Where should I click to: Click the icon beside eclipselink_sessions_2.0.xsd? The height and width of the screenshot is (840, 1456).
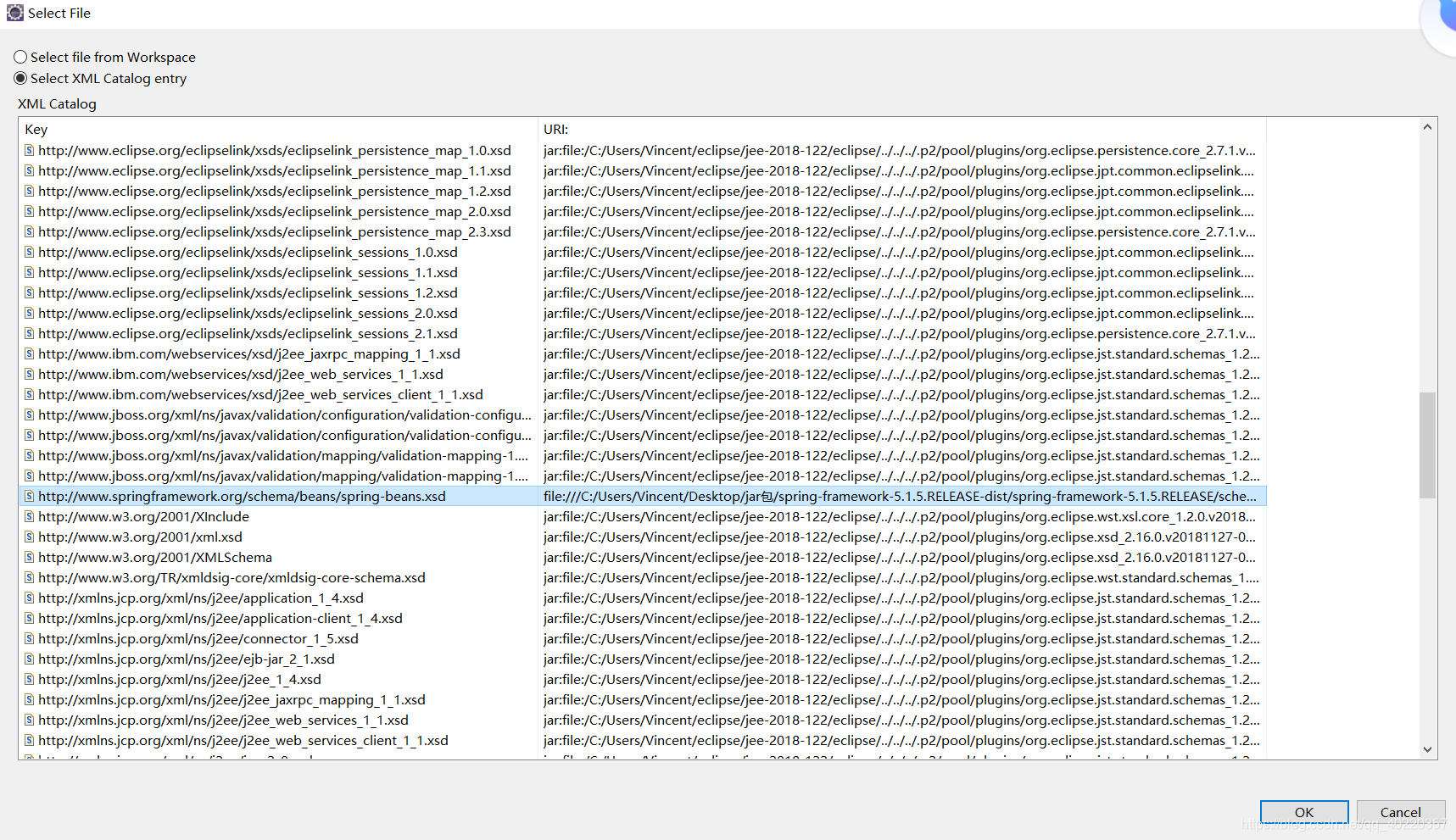tap(30, 314)
